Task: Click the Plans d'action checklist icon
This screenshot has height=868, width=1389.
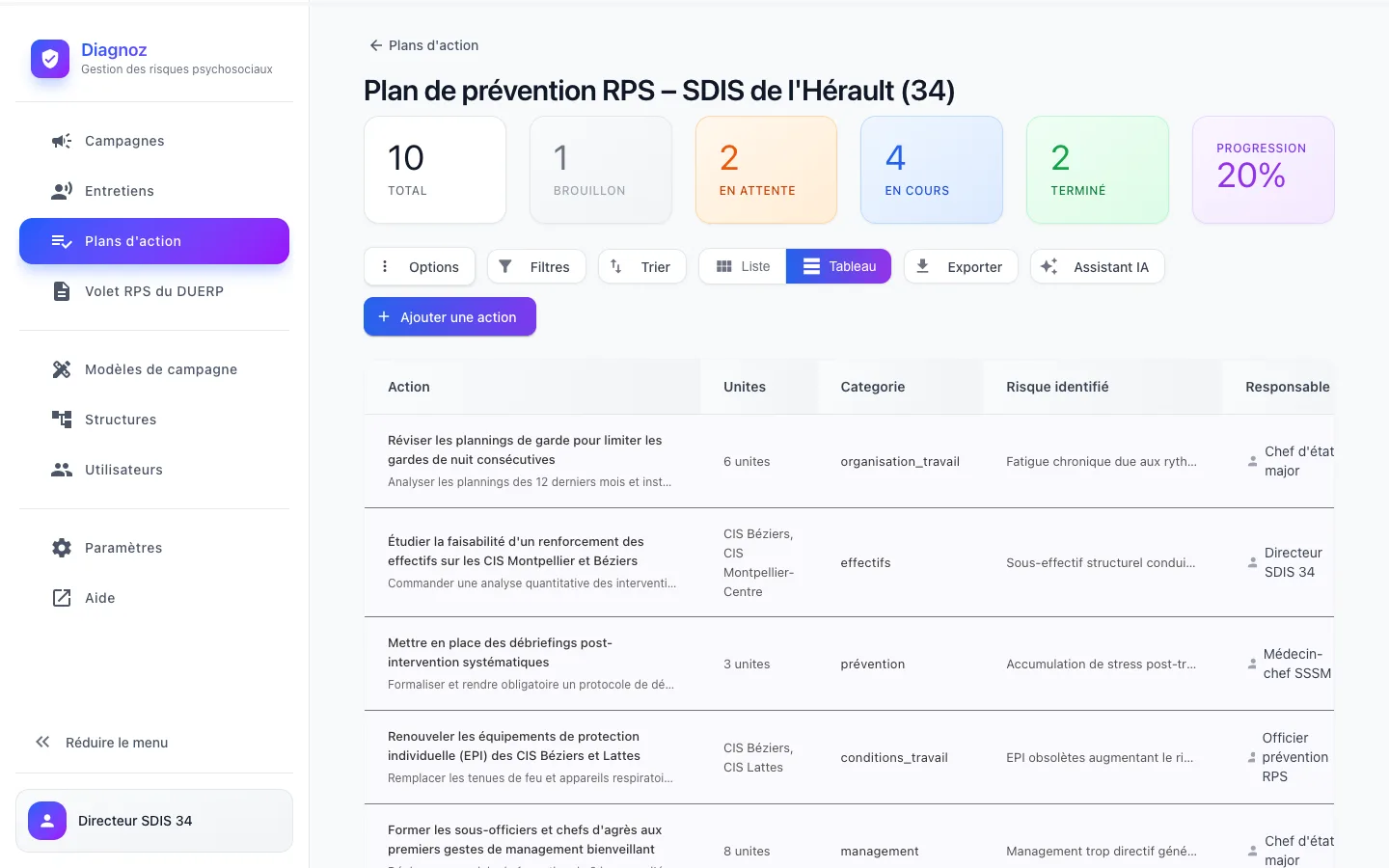Action: pyautogui.click(x=62, y=241)
